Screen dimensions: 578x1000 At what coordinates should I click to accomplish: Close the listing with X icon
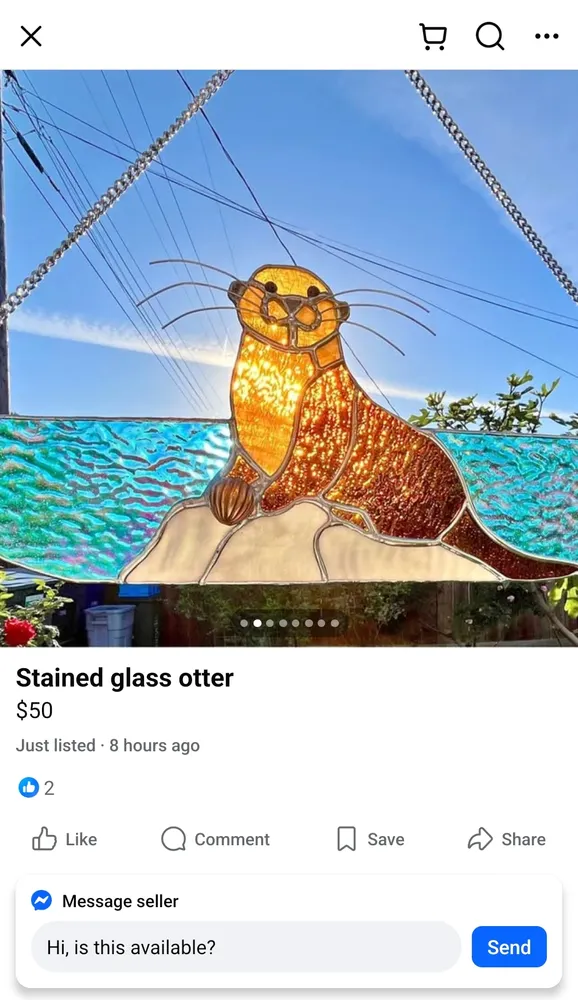tap(31, 36)
